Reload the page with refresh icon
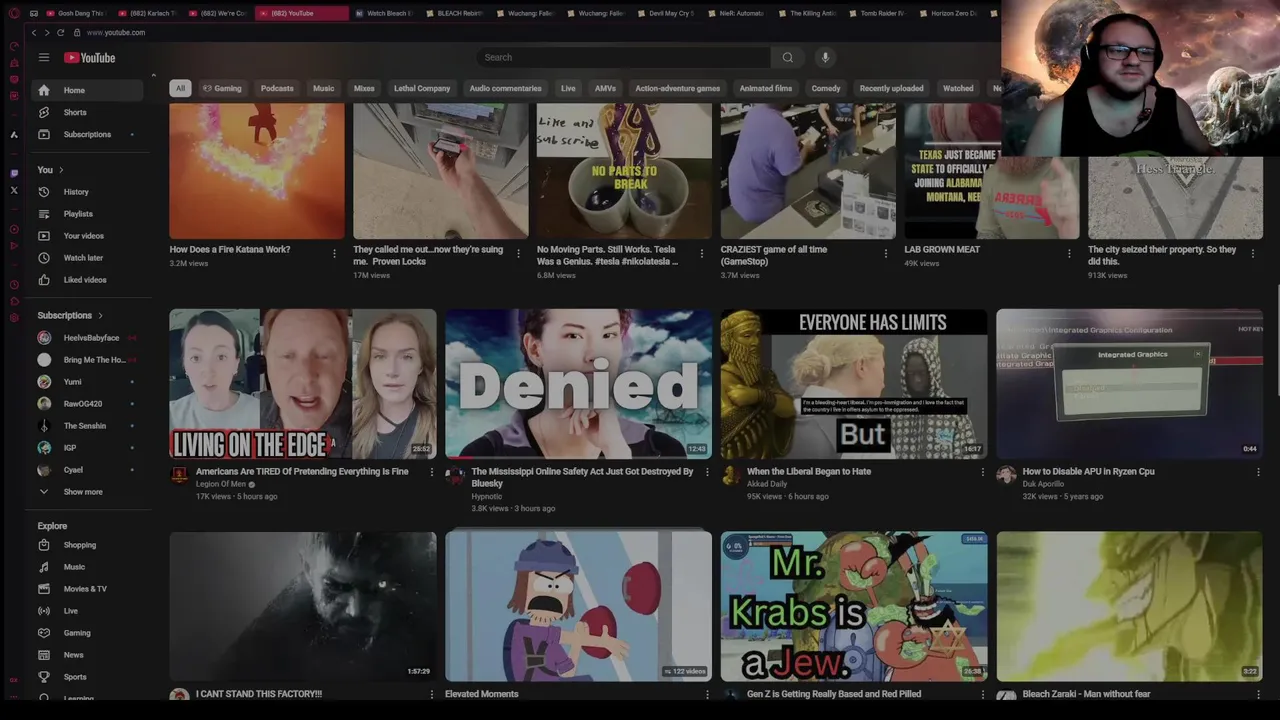 59,32
